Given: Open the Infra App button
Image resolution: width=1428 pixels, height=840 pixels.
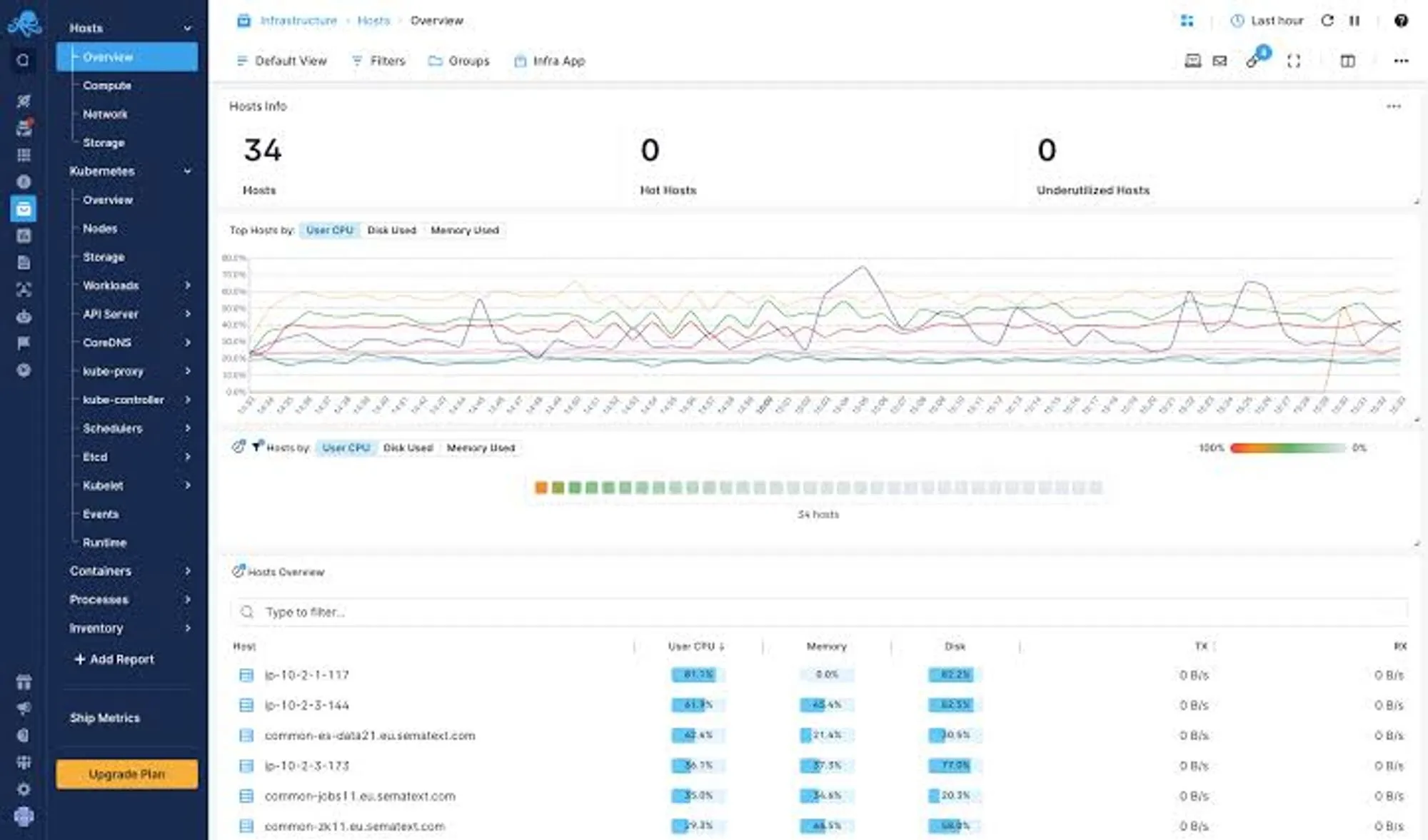Looking at the screenshot, I should tap(549, 61).
